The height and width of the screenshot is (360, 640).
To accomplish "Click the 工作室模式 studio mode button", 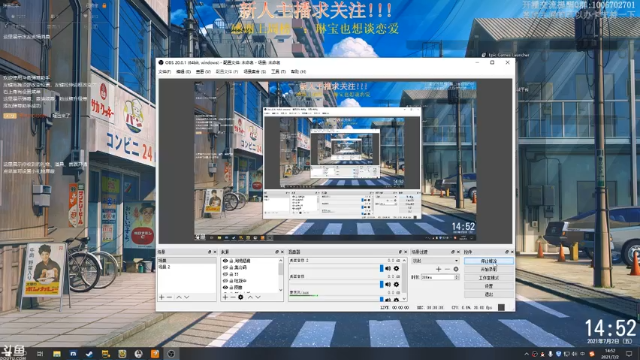I will (489, 278).
